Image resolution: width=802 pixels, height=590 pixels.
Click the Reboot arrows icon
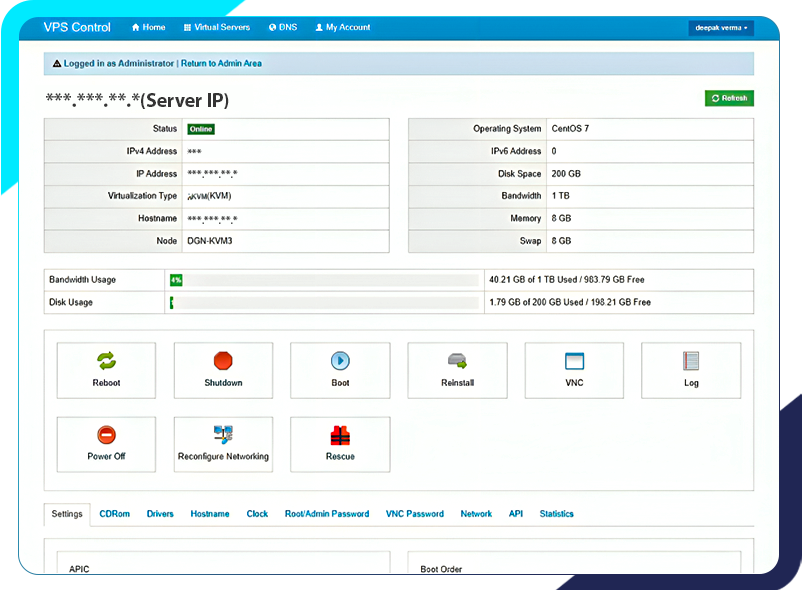coord(106,361)
